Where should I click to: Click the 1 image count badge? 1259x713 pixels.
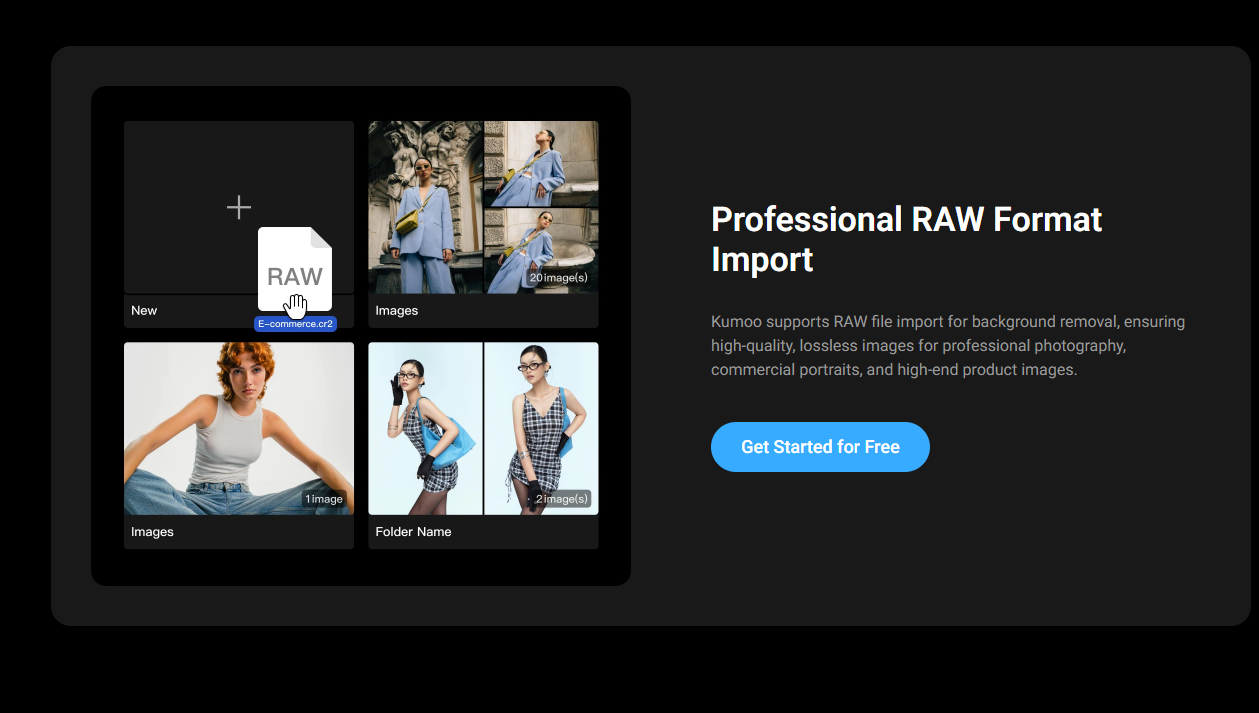[324, 499]
